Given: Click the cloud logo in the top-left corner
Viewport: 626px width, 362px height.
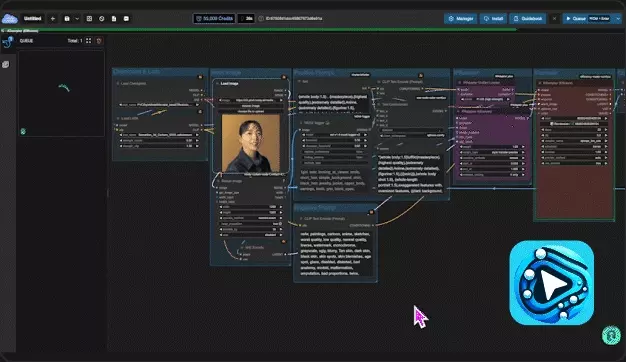Looking at the screenshot, I should (x=9, y=18).
